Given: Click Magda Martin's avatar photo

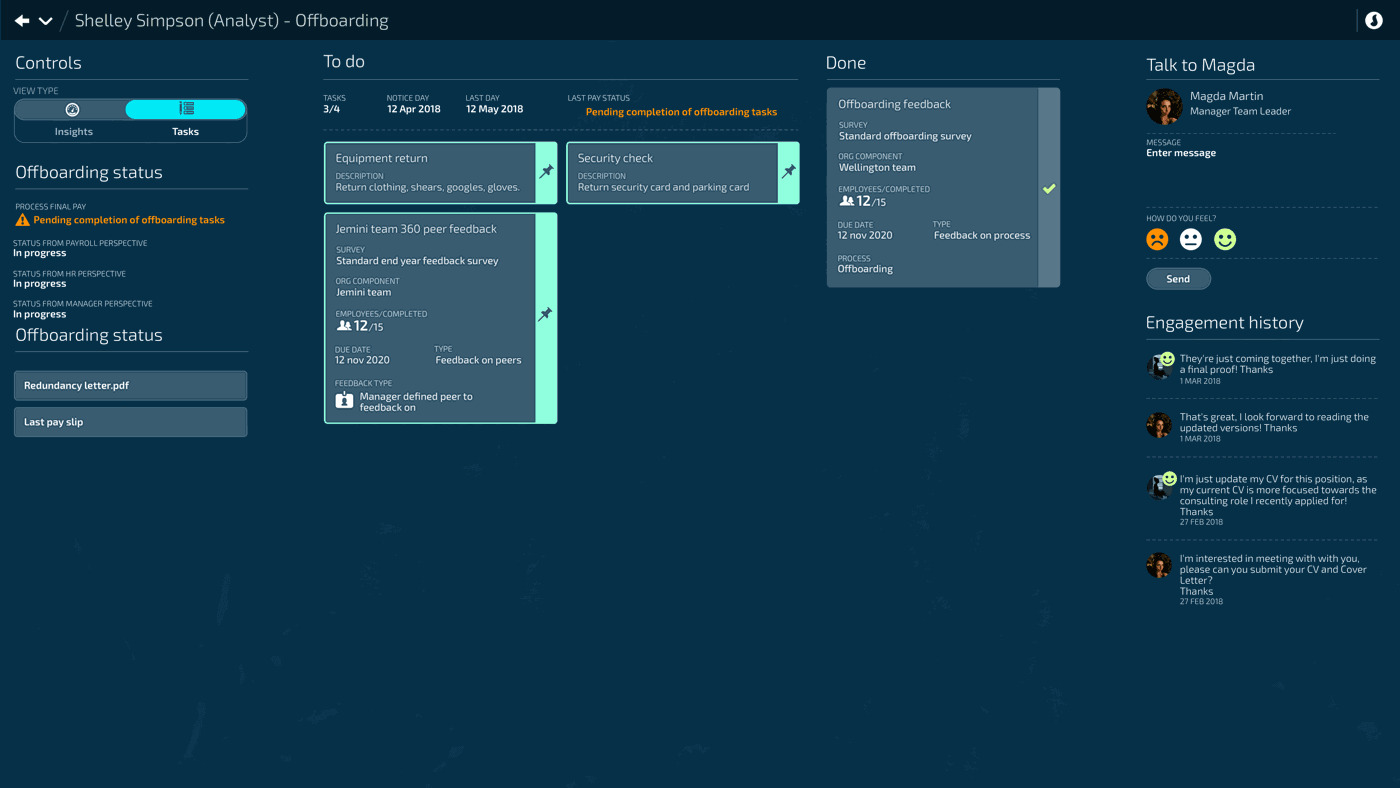Looking at the screenshot, I should pos(1164,106).
